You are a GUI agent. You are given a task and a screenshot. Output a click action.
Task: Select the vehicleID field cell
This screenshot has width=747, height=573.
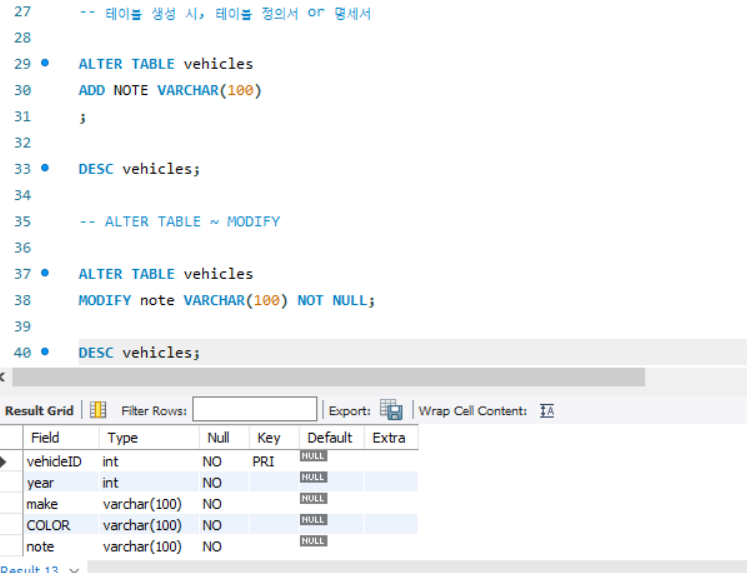[x=61, y=461]
